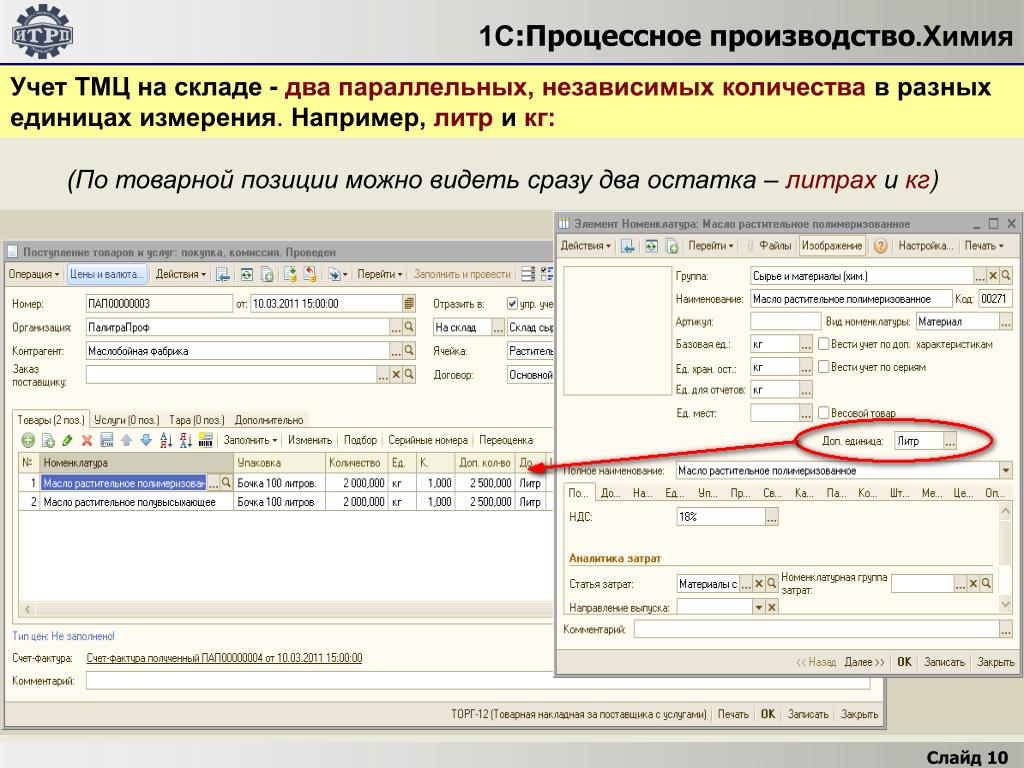Click ellipsis button of Базовая ед. field
Screen dimensions: 1024x768
tap(806, 344)
